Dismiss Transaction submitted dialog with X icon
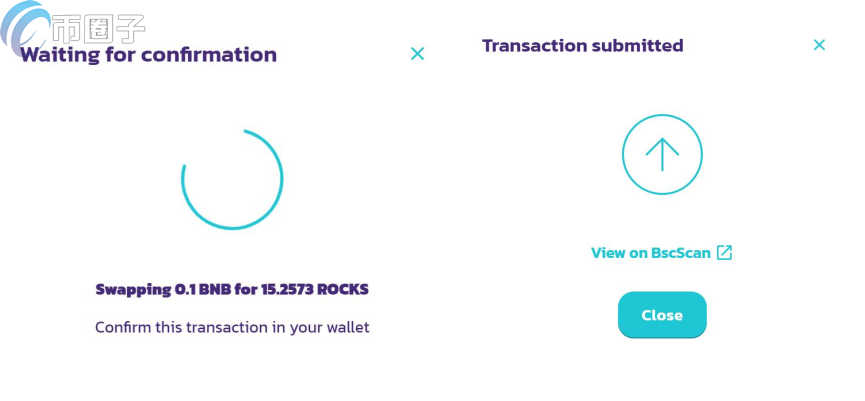 pyautogui.click(x=819, y=45)
